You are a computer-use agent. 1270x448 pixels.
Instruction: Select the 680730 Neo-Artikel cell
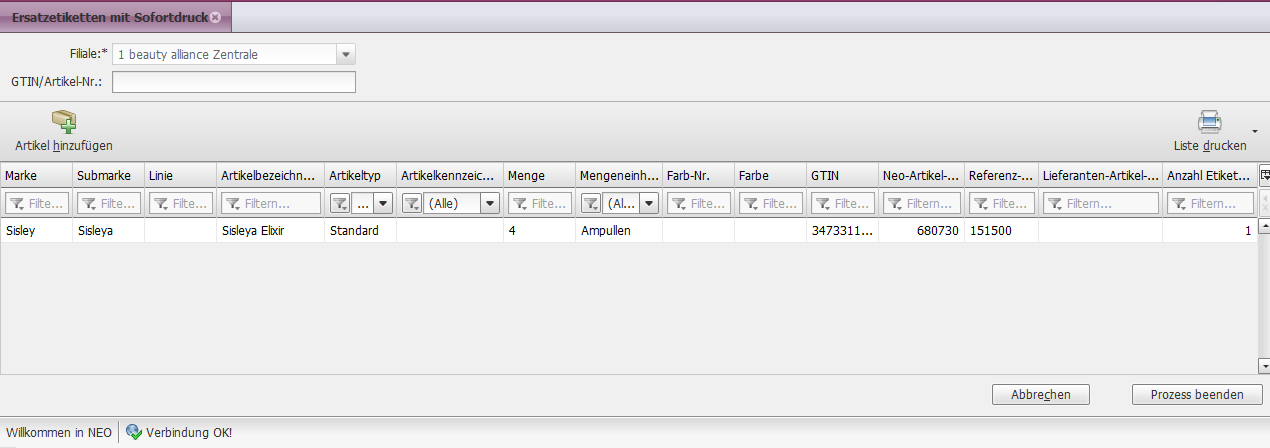(922, 231)
